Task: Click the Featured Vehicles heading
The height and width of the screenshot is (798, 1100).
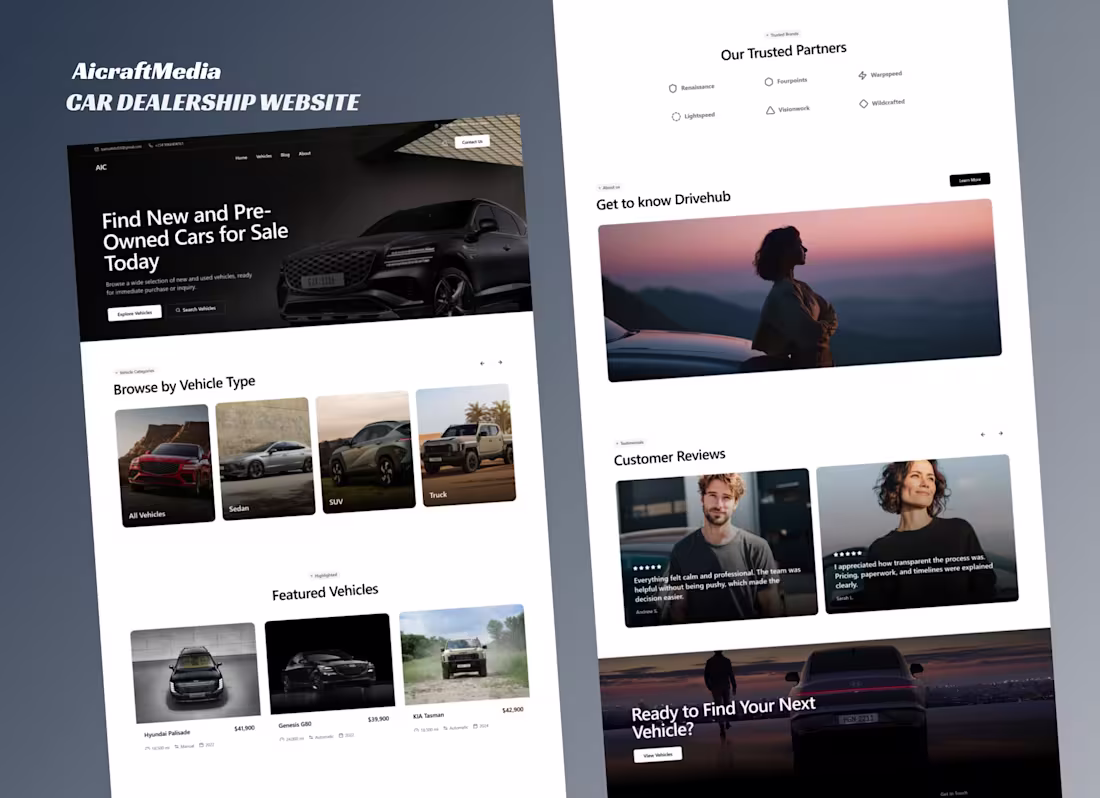Action: [325, 593]
